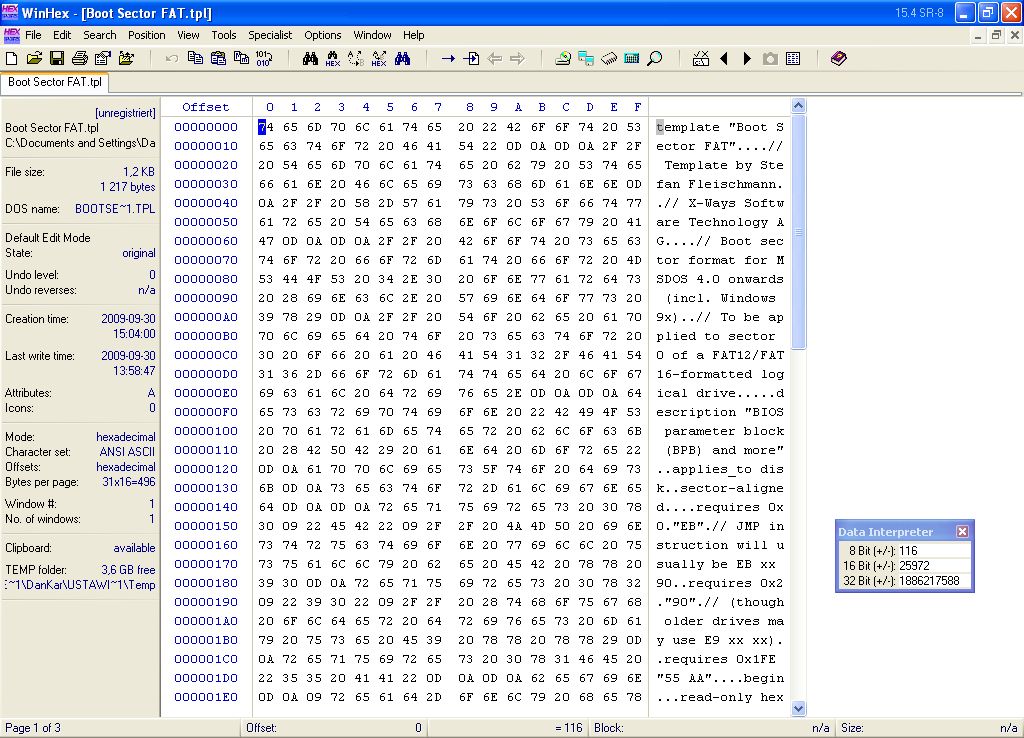Click the hex view scroll down arrow
The height and width of the screenshot is (738, 1024).
[x=798, y=708]
